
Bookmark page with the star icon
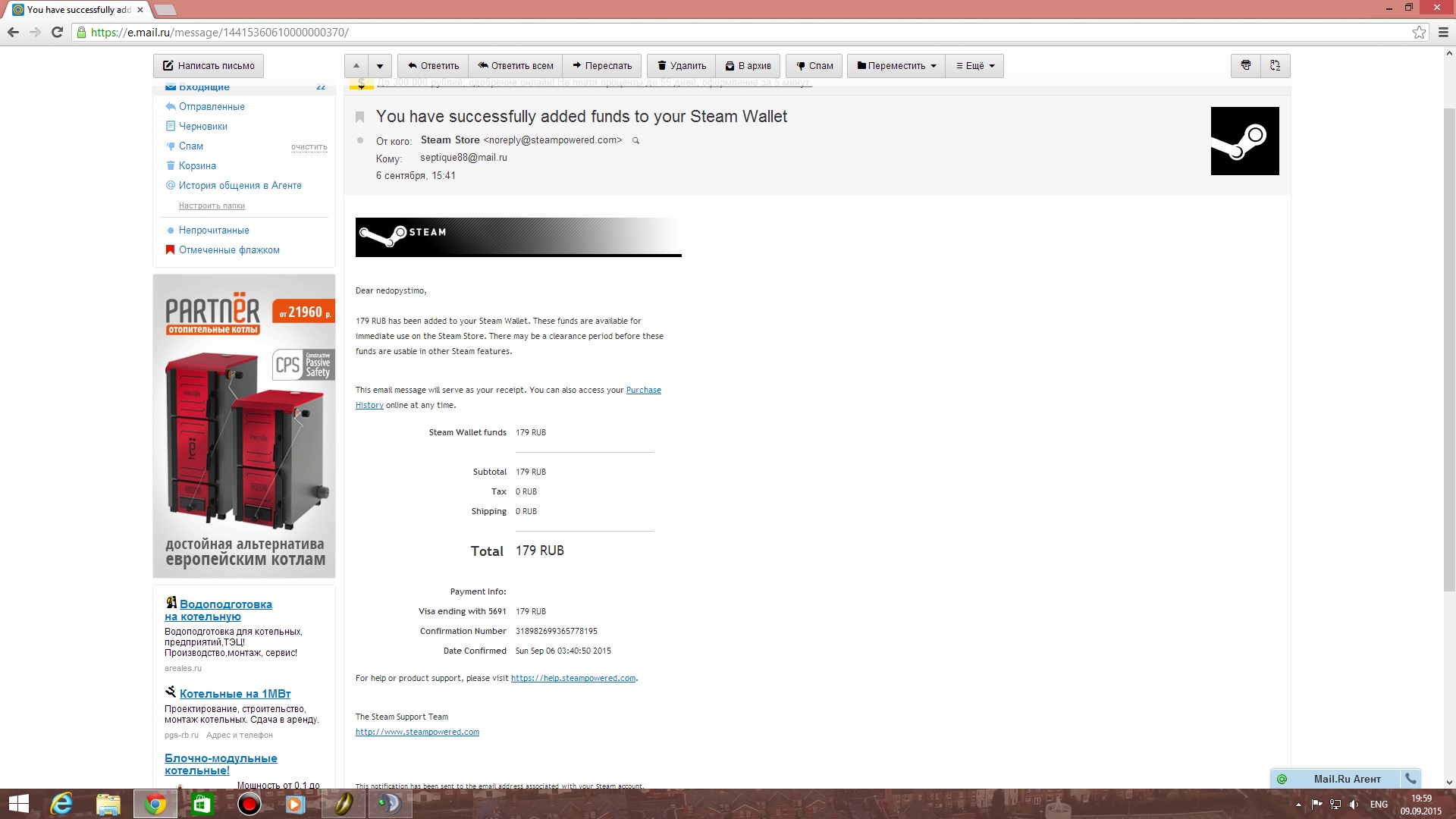(x=1419, y=32)
